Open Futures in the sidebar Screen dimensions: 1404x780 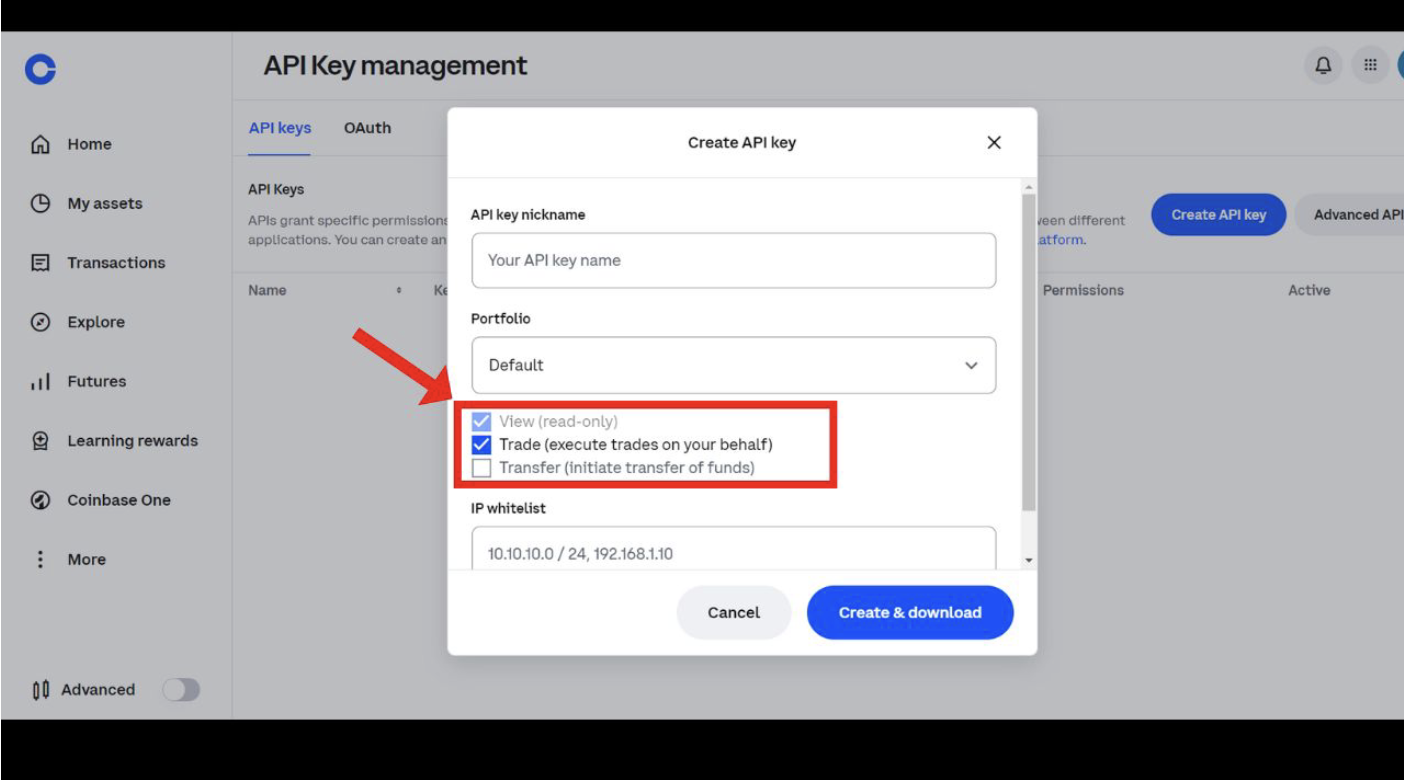[x=97, y=381]
